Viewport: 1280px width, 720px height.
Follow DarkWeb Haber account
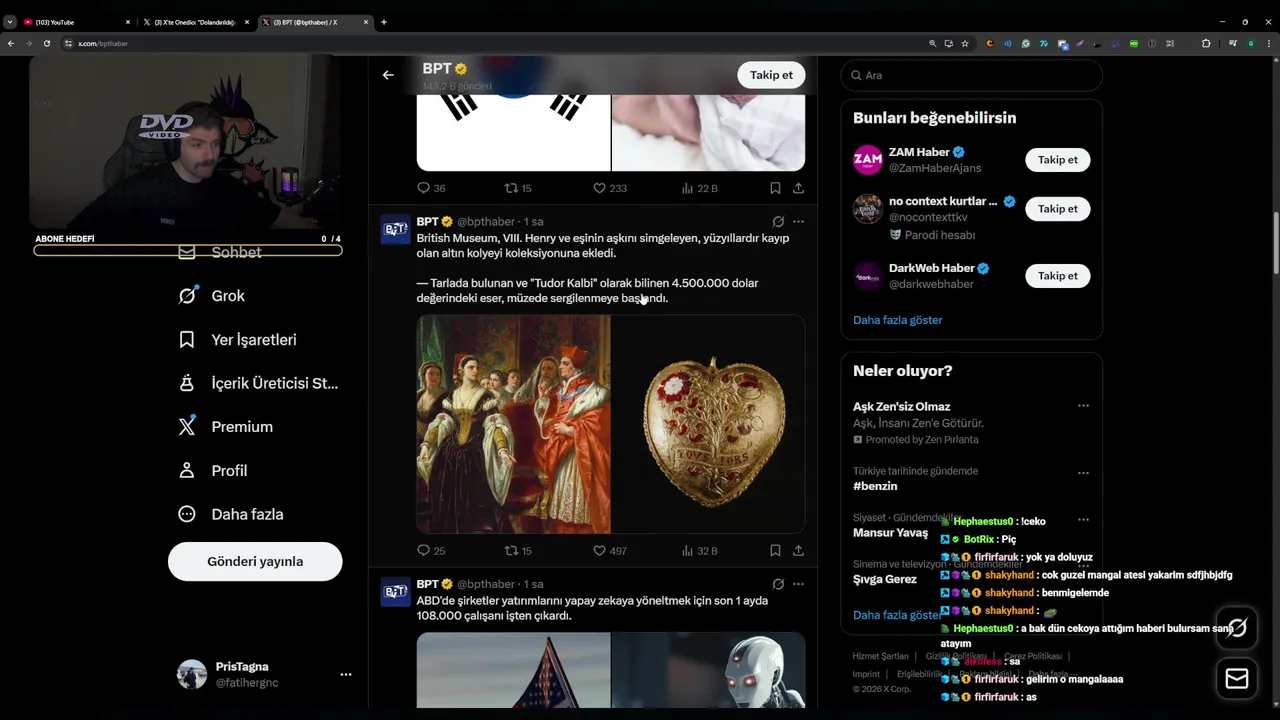1057,276
